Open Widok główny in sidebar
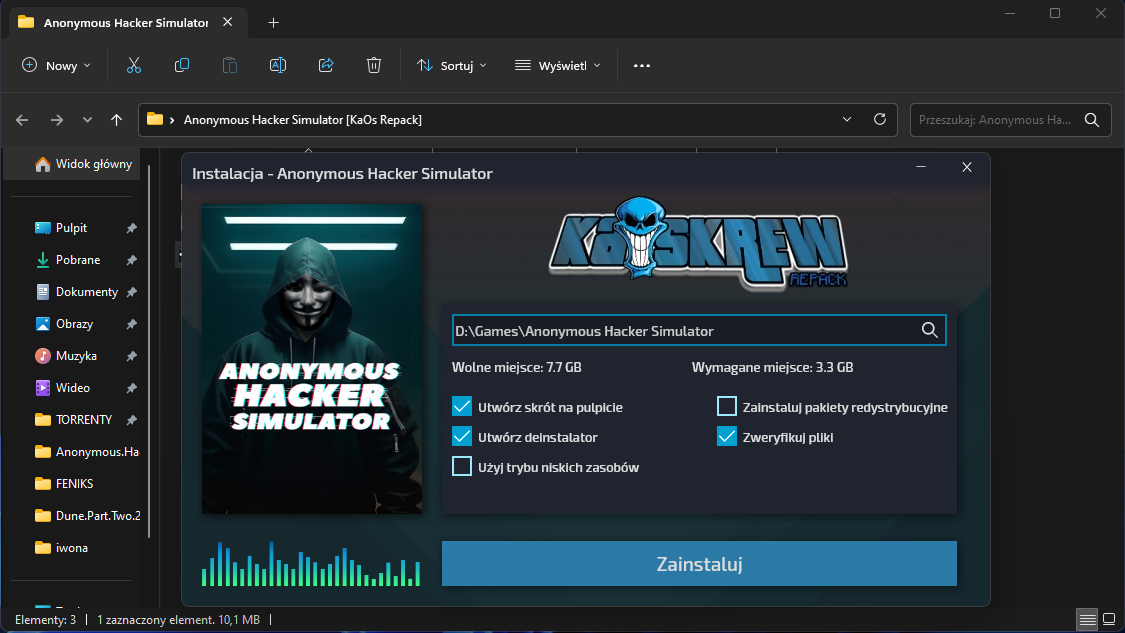The width and height of the screenshot is (1125, 633). 83,164
